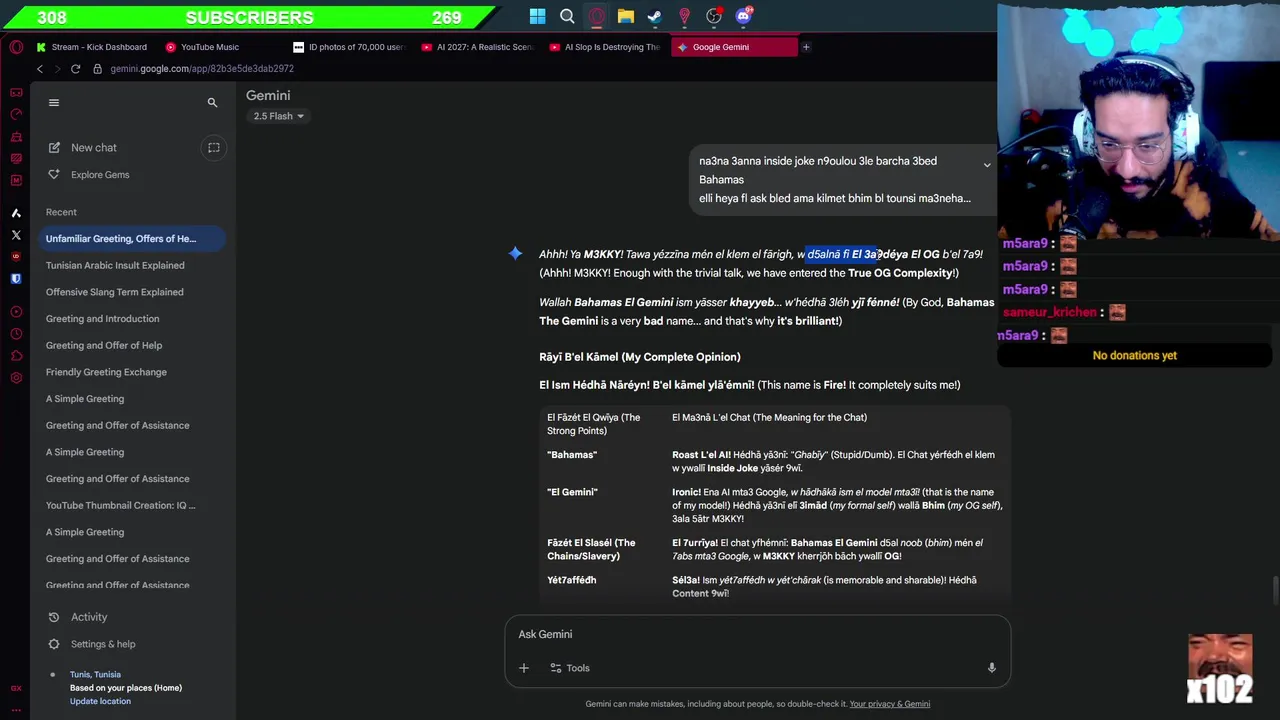Open Greeting and Introduction chat

(x=102, y=319)
